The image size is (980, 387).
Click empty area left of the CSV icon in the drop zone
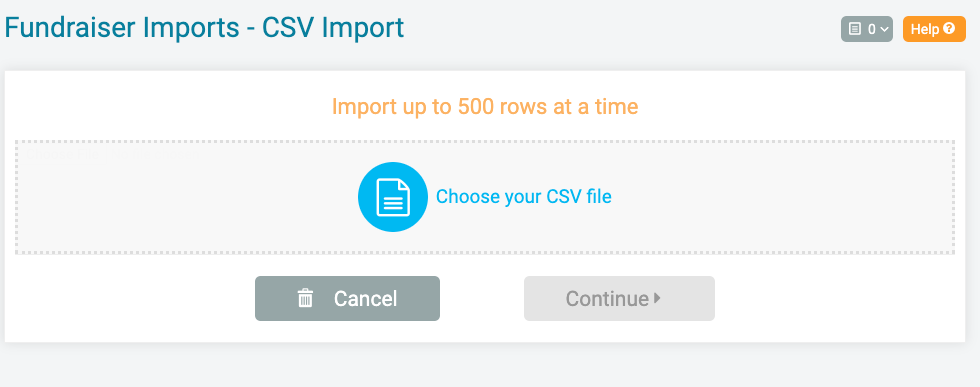coord(188,197)
